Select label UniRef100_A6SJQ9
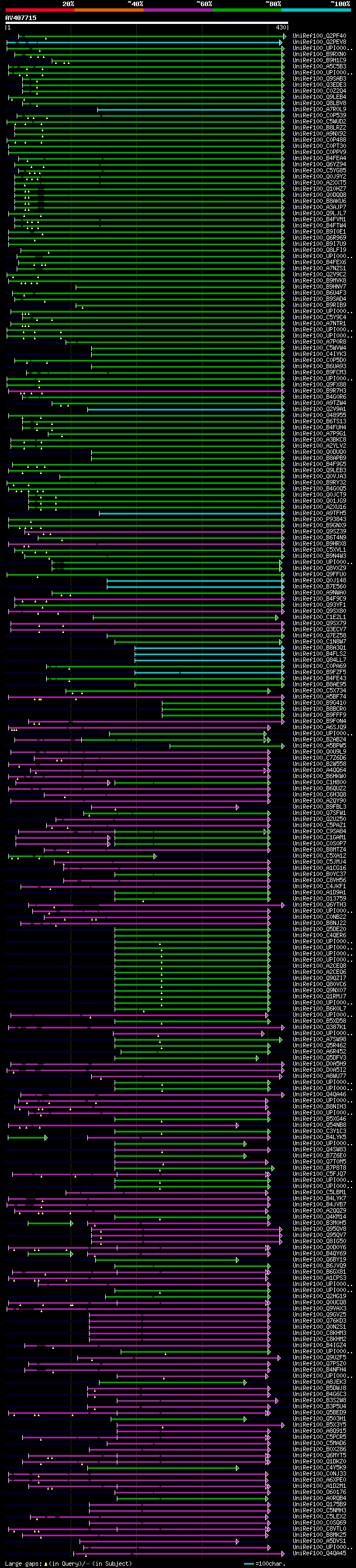Viewport: 356px width, 1568px height. 319,728
